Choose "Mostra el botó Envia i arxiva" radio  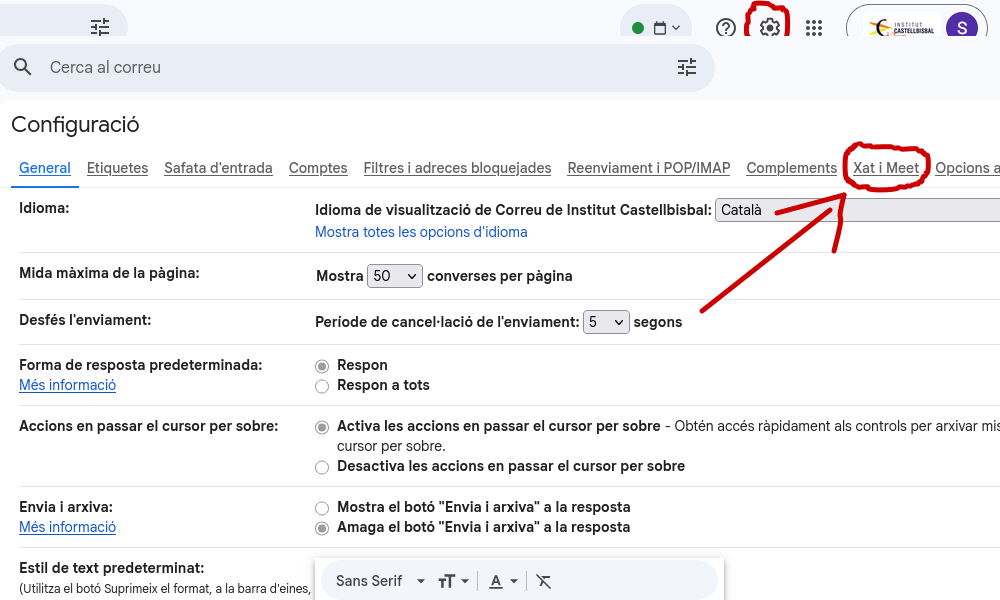pyautogui.click(x=322, y=508)
